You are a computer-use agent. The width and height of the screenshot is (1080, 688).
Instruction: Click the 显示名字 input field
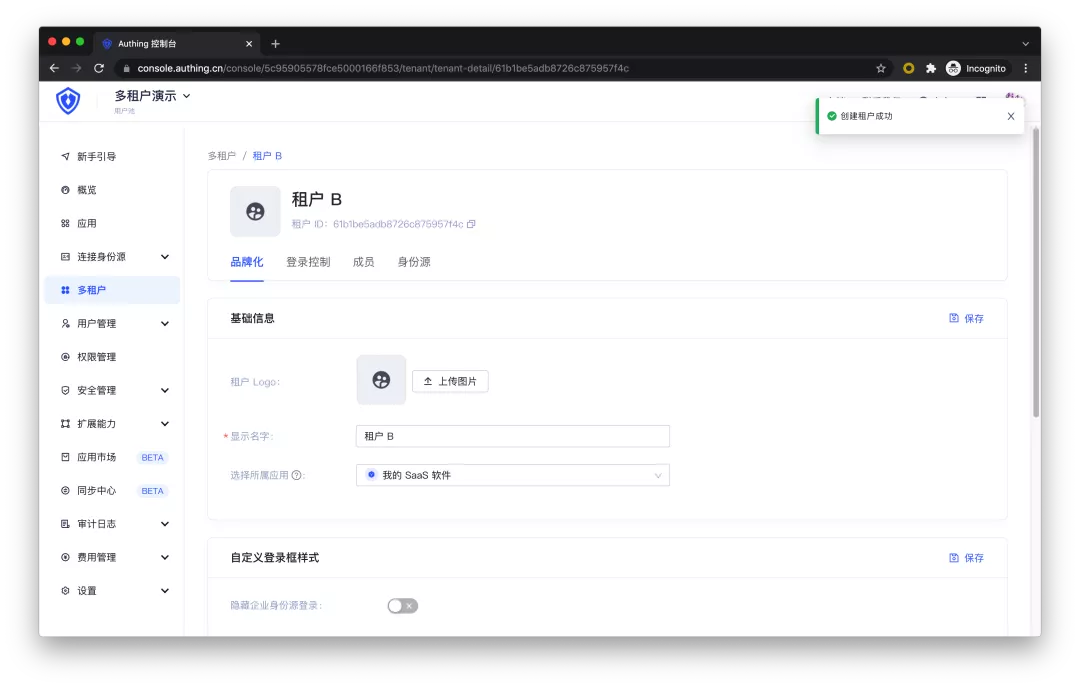(512, 436)
